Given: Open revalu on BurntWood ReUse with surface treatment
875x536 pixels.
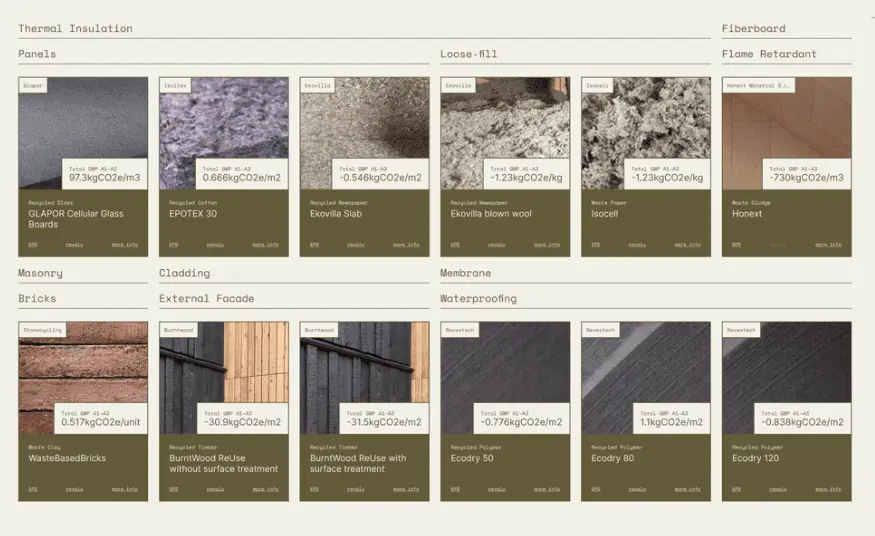Looking at the screenshot, I should click(x=356, y=489).
